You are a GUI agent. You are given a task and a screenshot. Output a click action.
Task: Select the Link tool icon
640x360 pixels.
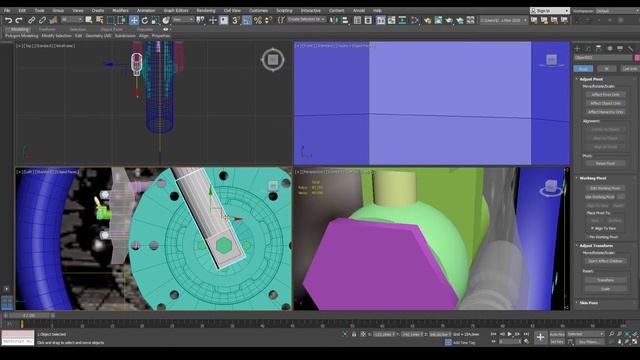pyautogui.click(x=31, y=20)
